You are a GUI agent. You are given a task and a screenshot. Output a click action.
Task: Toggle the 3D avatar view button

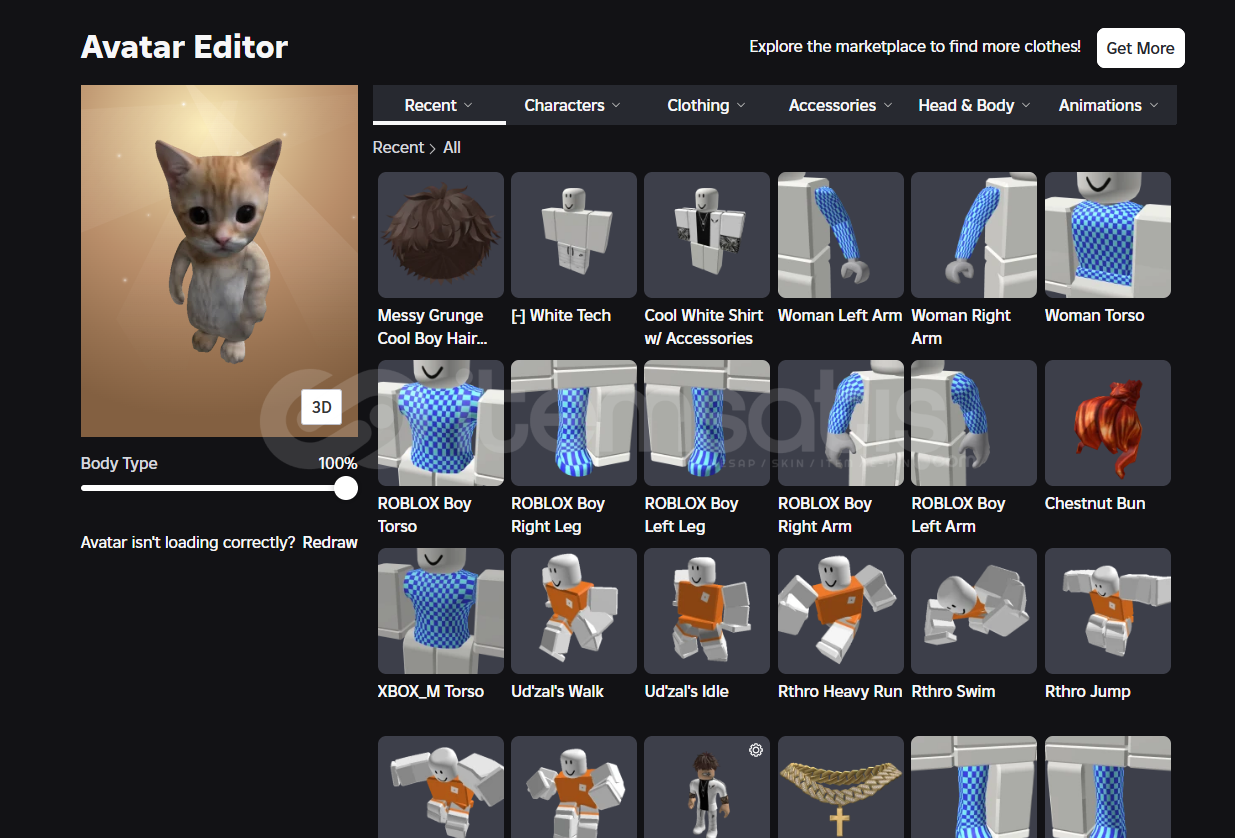322,407
